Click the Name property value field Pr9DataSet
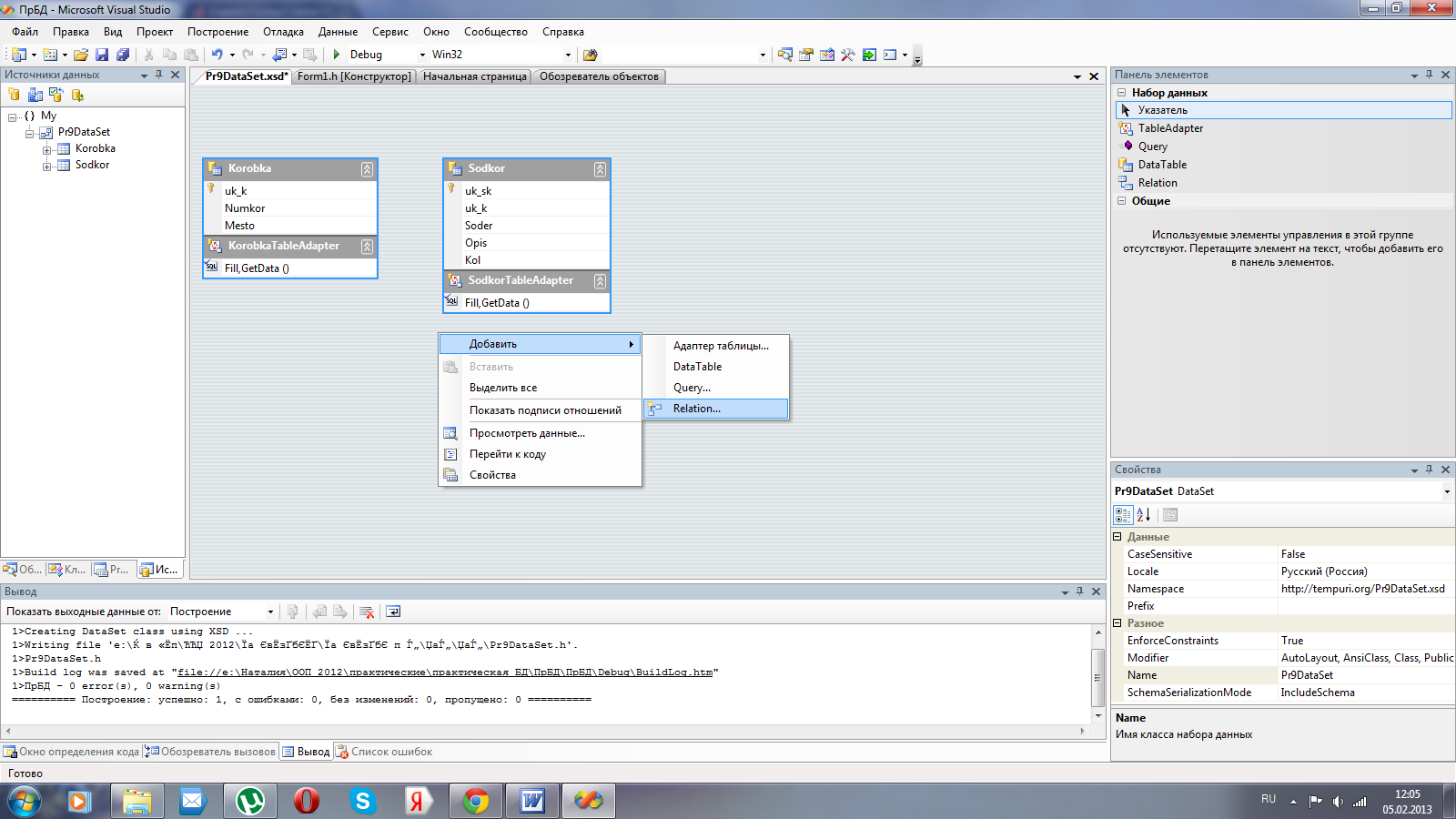Image resolution: width=1456 pixels, height=819 pixels. pyautogui.click(x=1367, y=675)
